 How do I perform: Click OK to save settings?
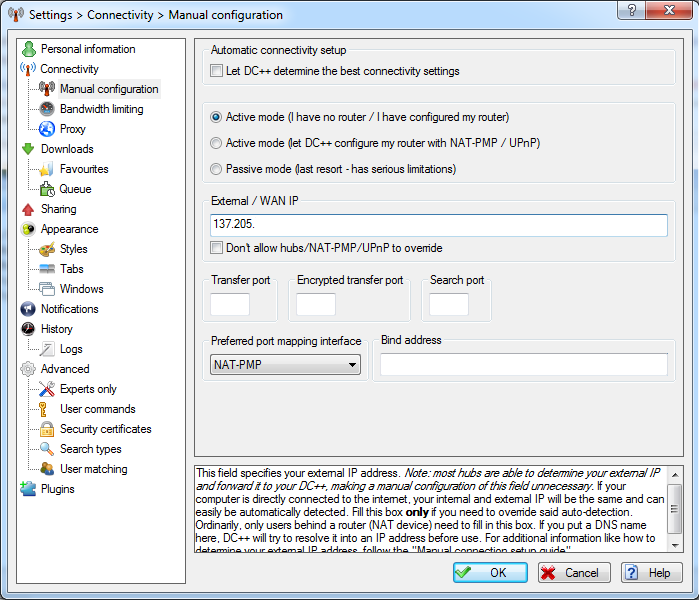490,572
